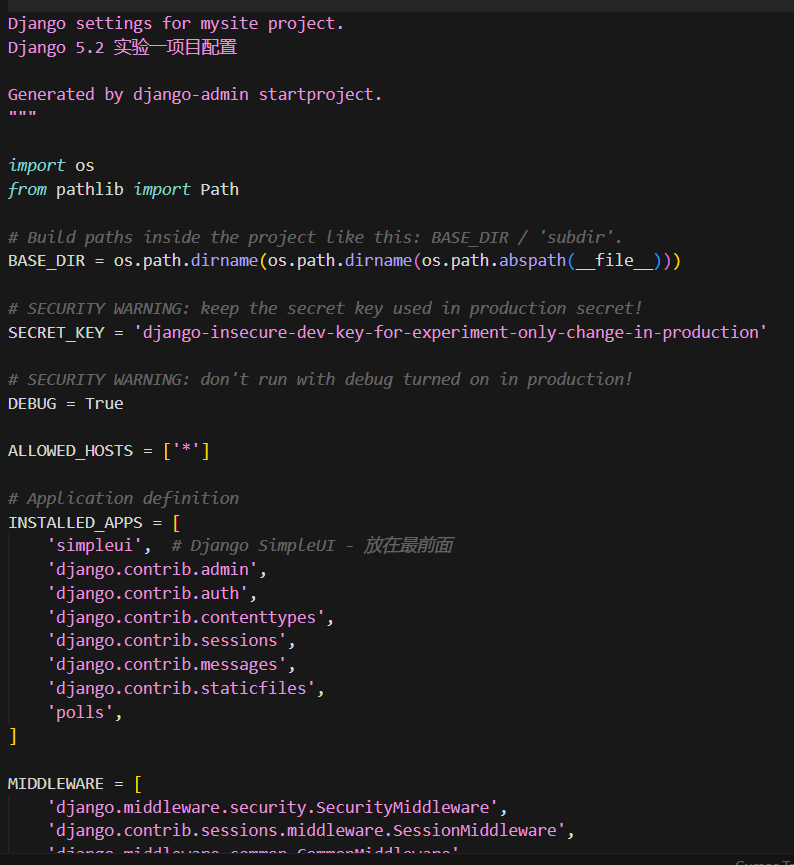Click the INSTALLED_APPS variable name
Viewport: 794px width, 865px height.
75,522
